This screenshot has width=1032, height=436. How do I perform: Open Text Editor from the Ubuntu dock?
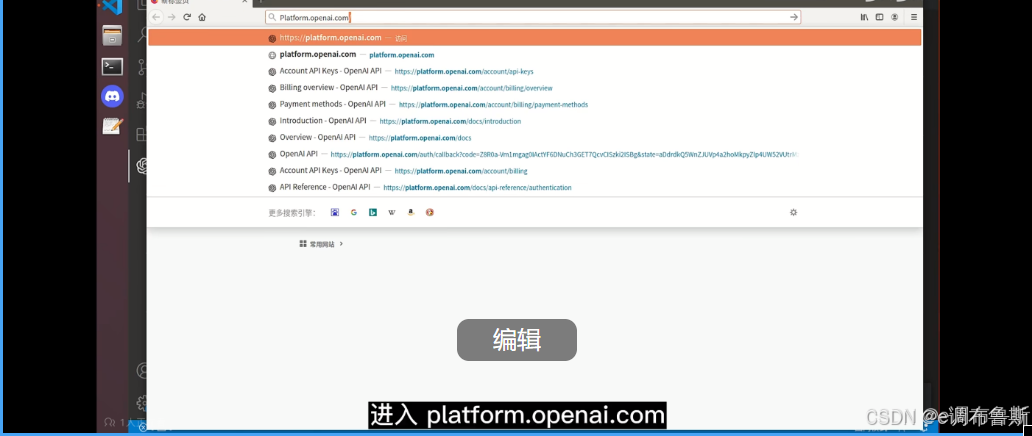point(113,126)
